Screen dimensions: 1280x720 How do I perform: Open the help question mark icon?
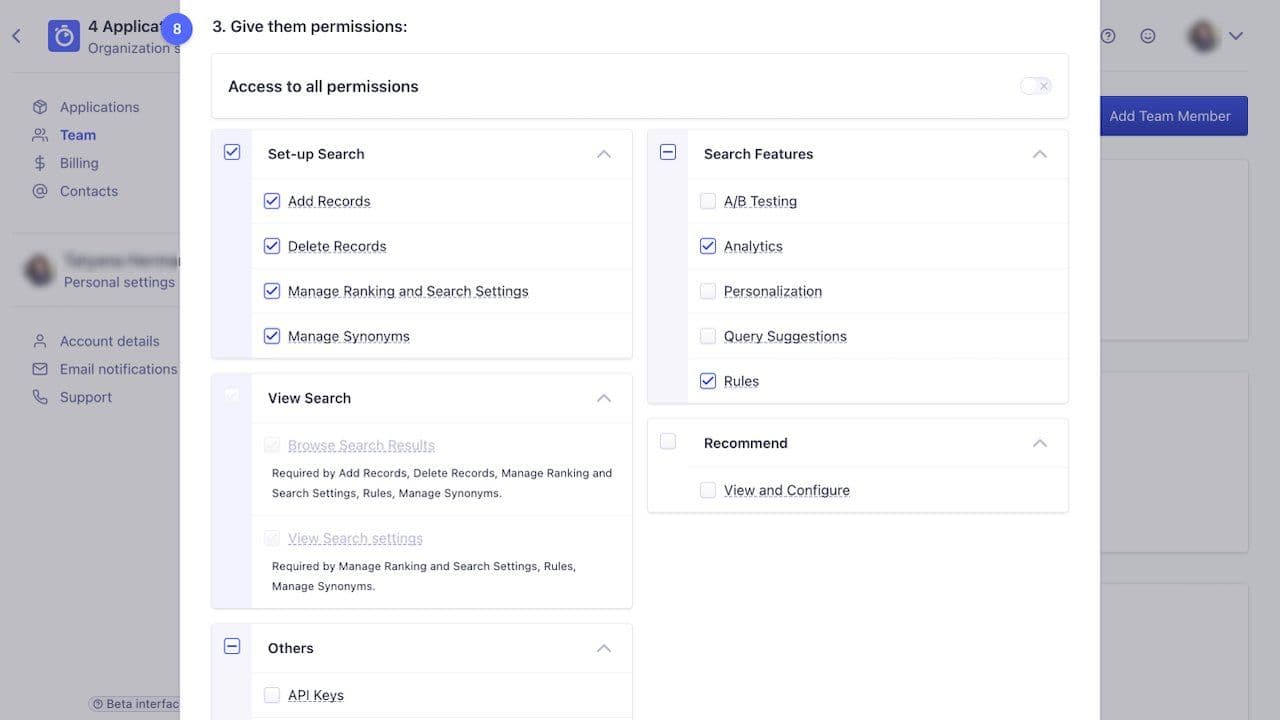[x=1108, y=36]
